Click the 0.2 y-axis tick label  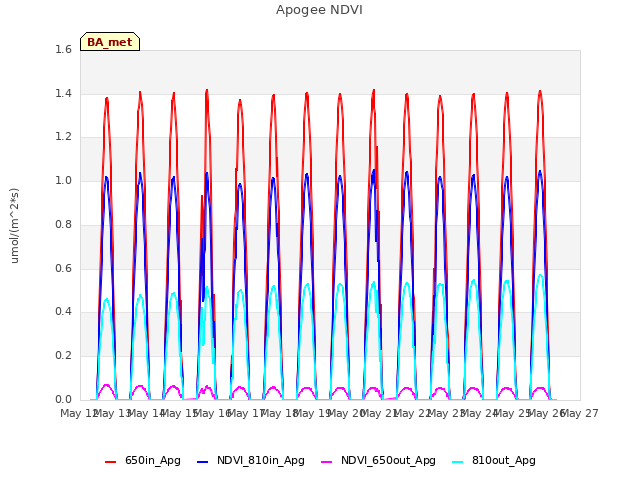pyautogui.click(x=63, y=356)
